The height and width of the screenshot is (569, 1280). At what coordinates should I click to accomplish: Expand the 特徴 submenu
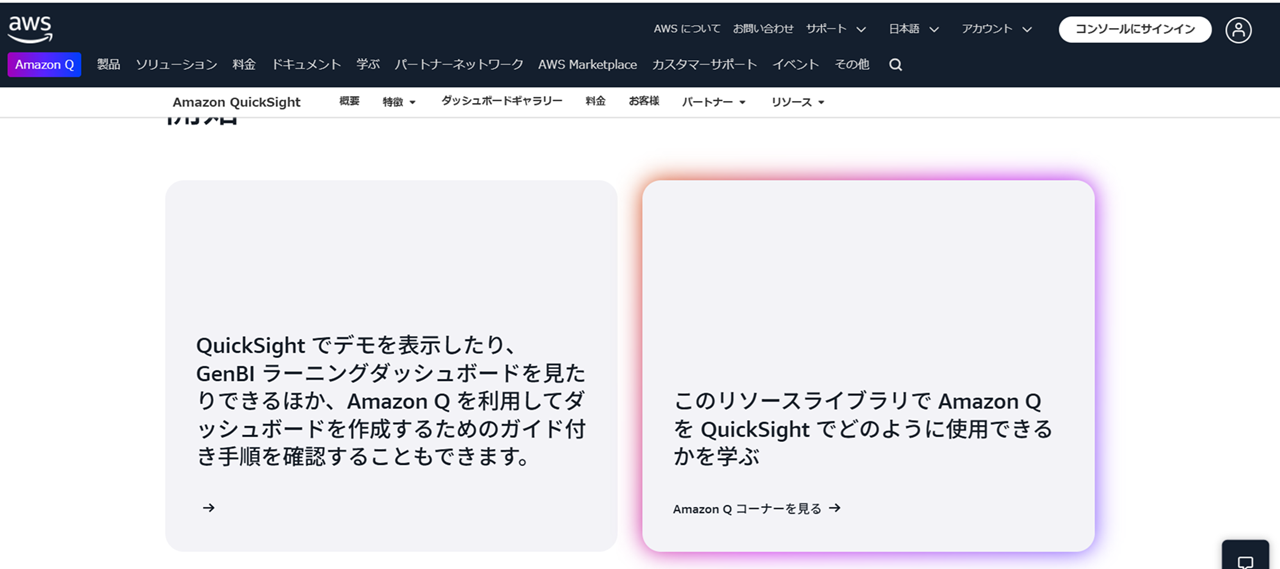(399, 102)
